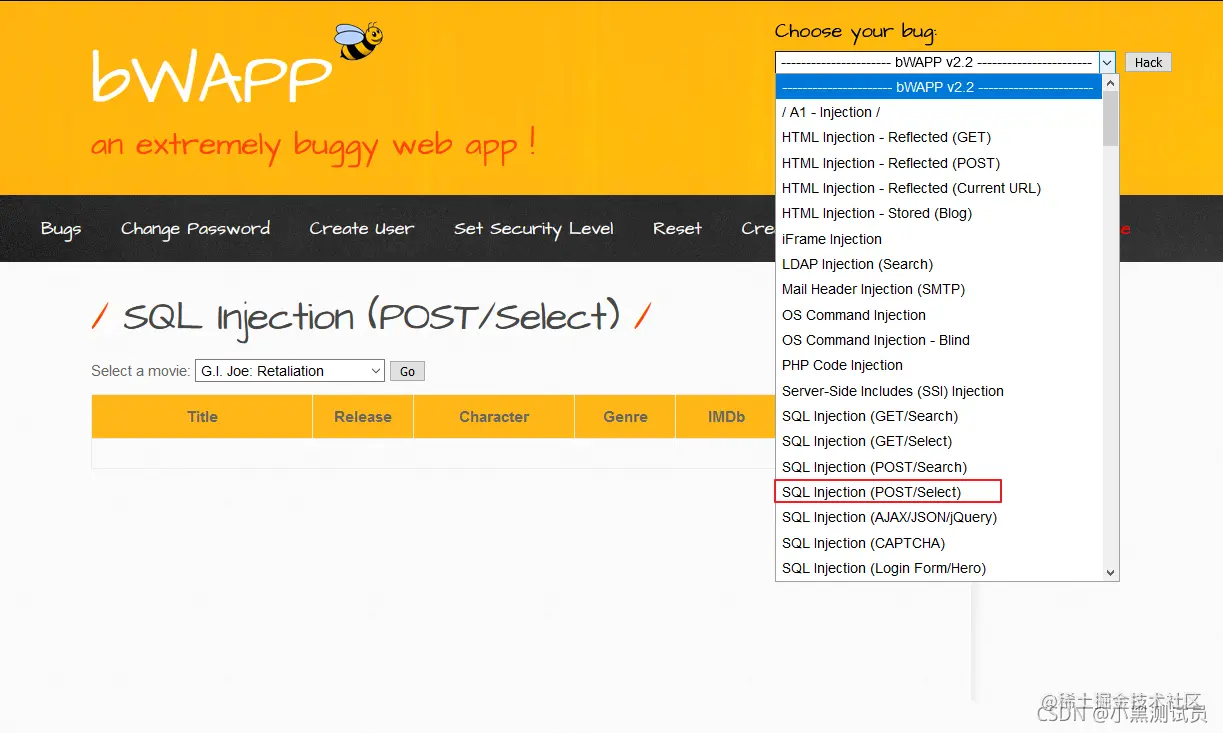
Task: Click the Hack button
Action: pyautogui.click(x=1148, y=62)
